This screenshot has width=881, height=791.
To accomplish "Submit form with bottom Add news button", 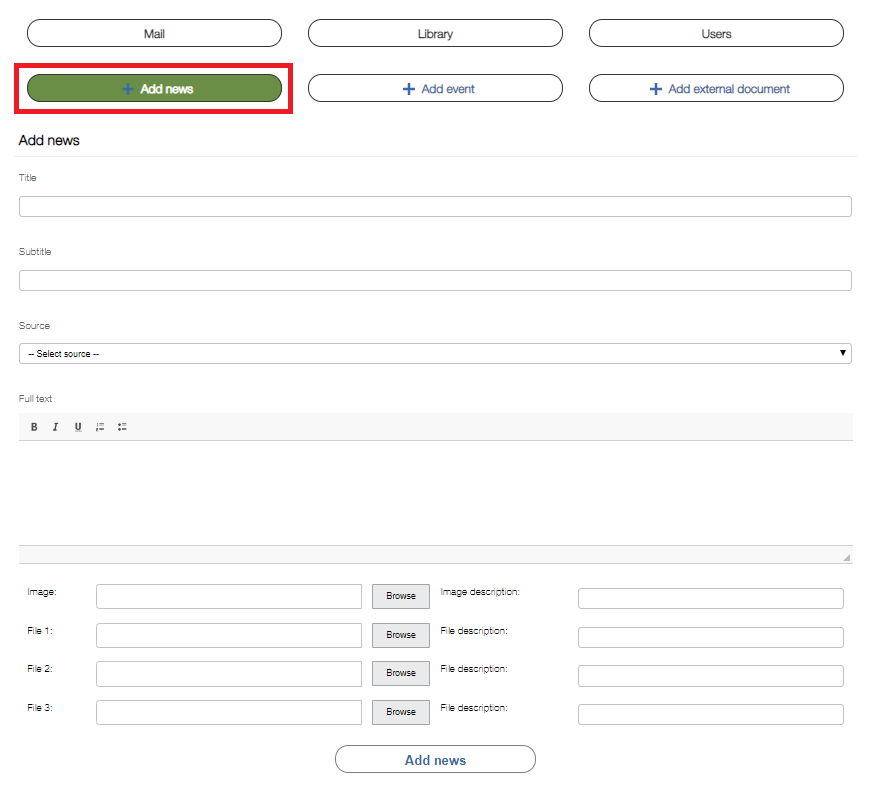I will [435, 760].
